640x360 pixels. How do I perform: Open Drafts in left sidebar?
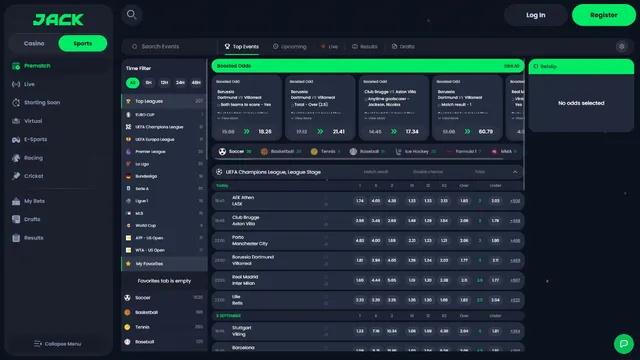pos(59,219)
